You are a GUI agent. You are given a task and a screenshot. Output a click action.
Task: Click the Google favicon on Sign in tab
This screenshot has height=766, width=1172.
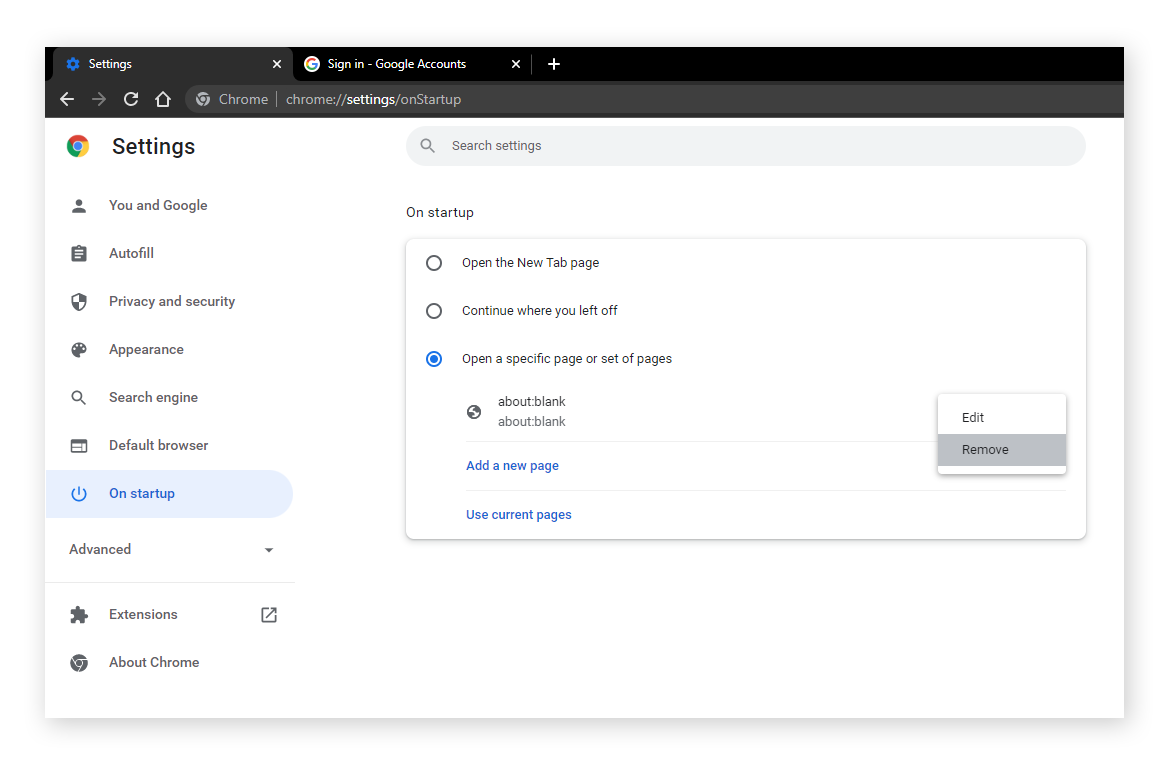[x=312, y=64]
